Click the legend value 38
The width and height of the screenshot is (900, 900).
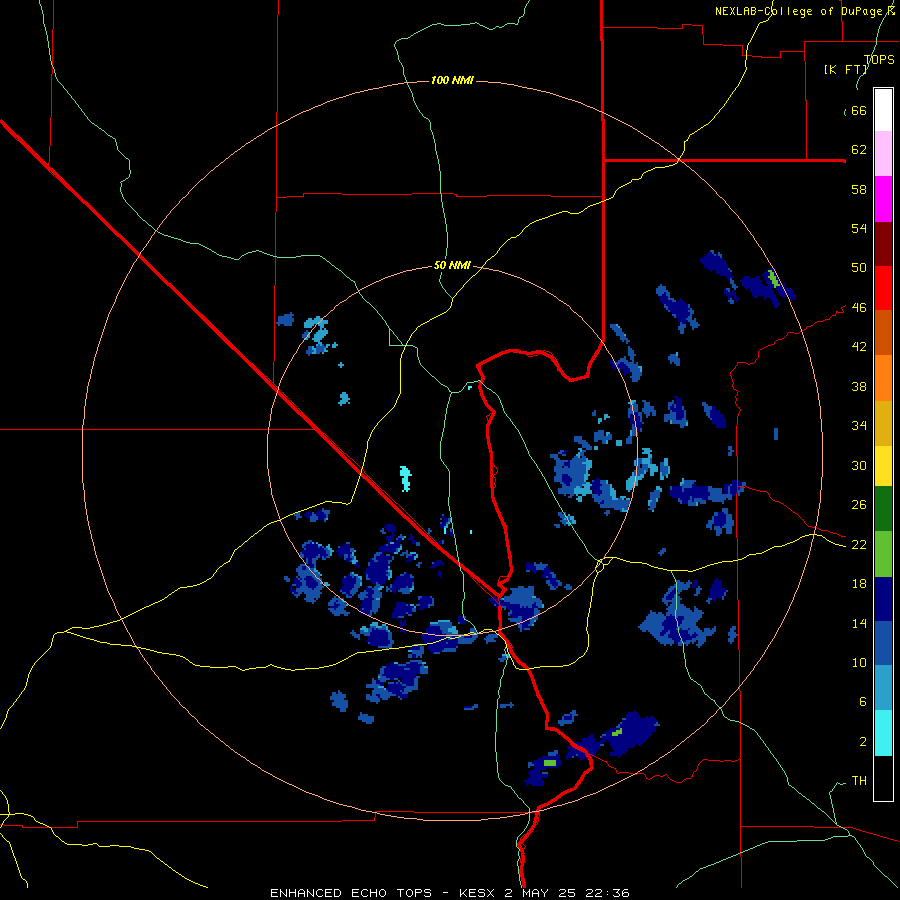point(859,386)
